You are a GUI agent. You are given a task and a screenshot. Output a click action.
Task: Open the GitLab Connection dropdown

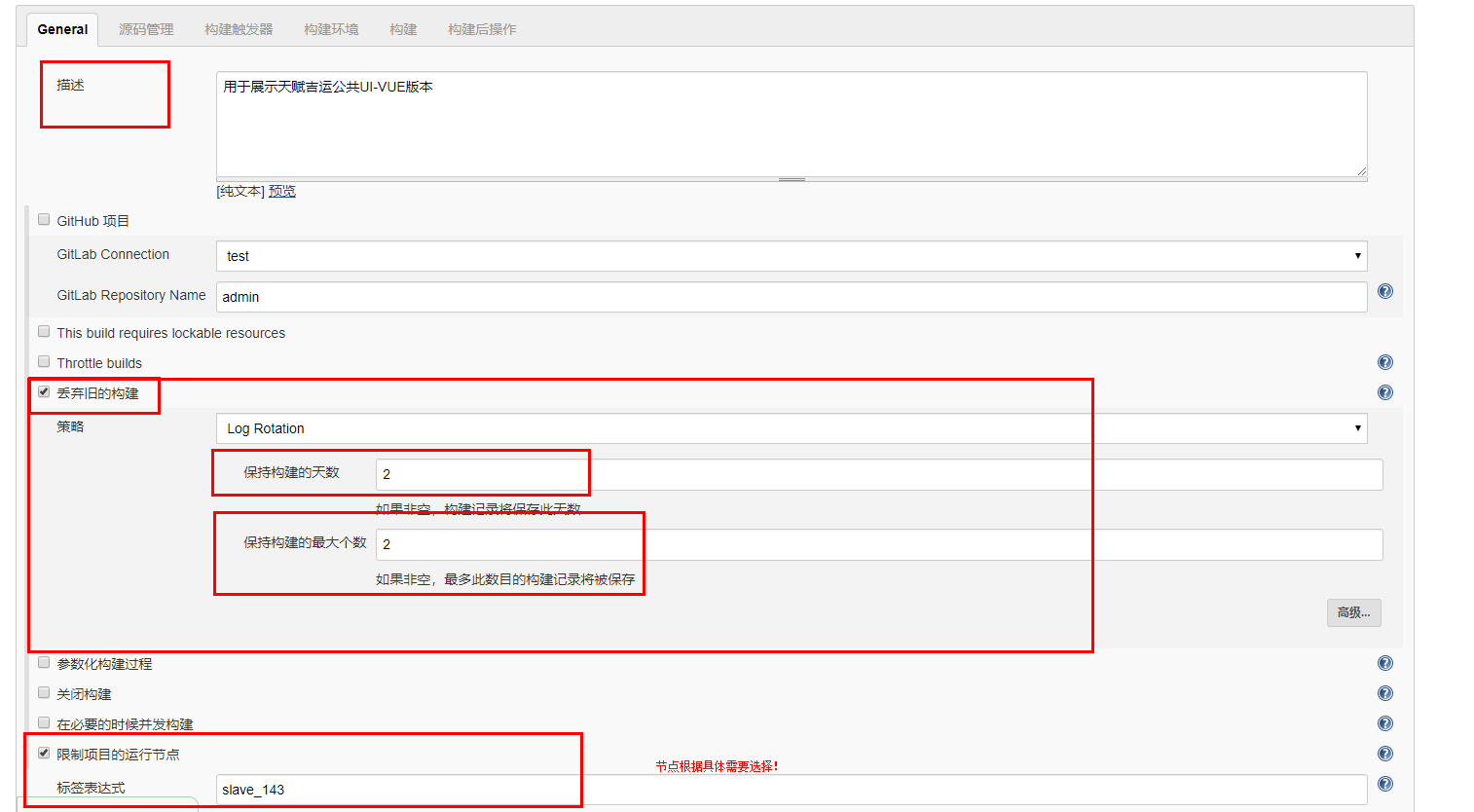pos(792,256)
